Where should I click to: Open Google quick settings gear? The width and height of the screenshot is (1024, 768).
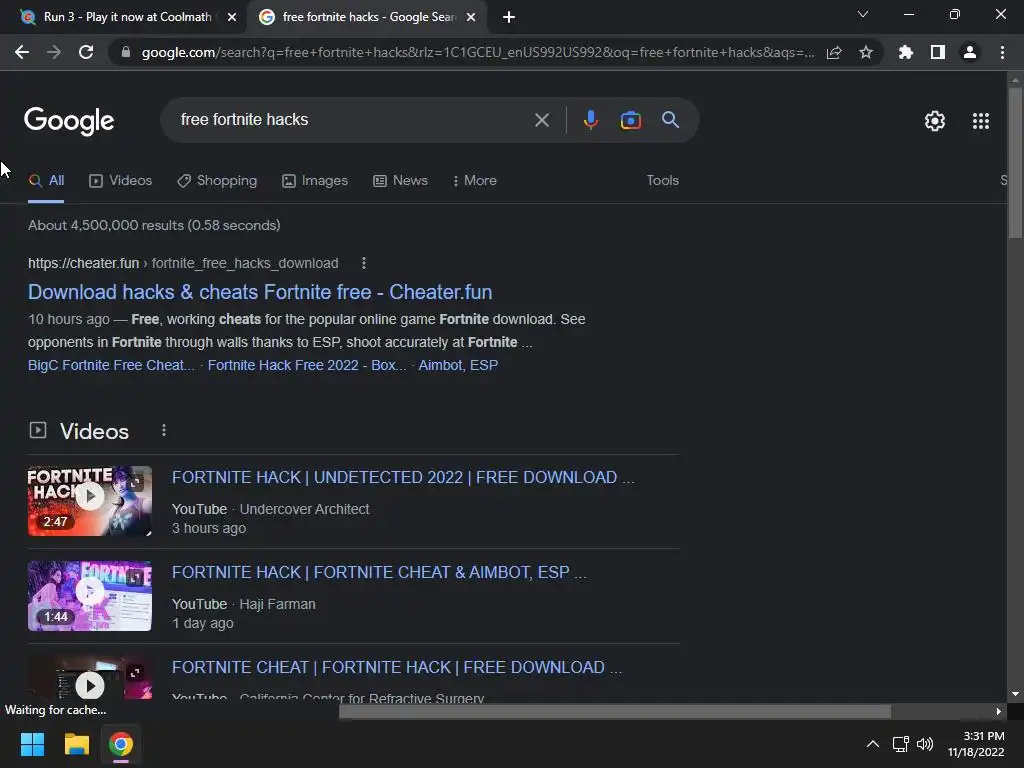[x=935, y=121]
